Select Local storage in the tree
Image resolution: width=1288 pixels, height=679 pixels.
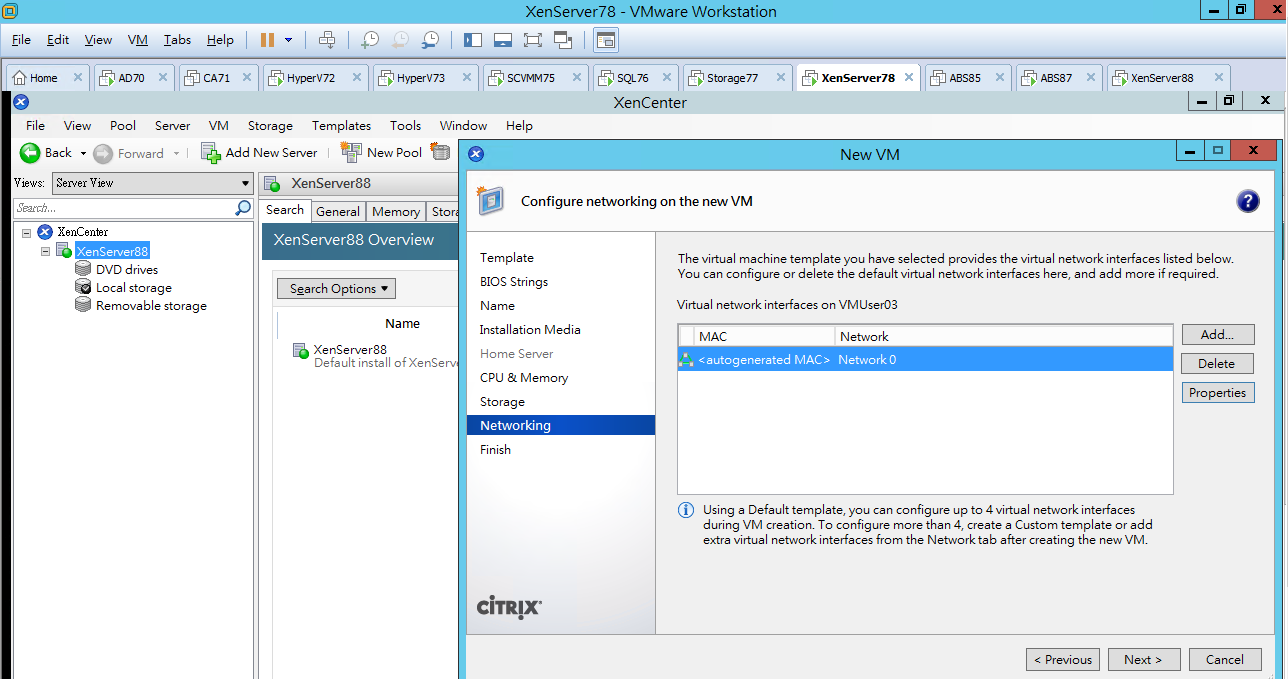click(133, 288)
